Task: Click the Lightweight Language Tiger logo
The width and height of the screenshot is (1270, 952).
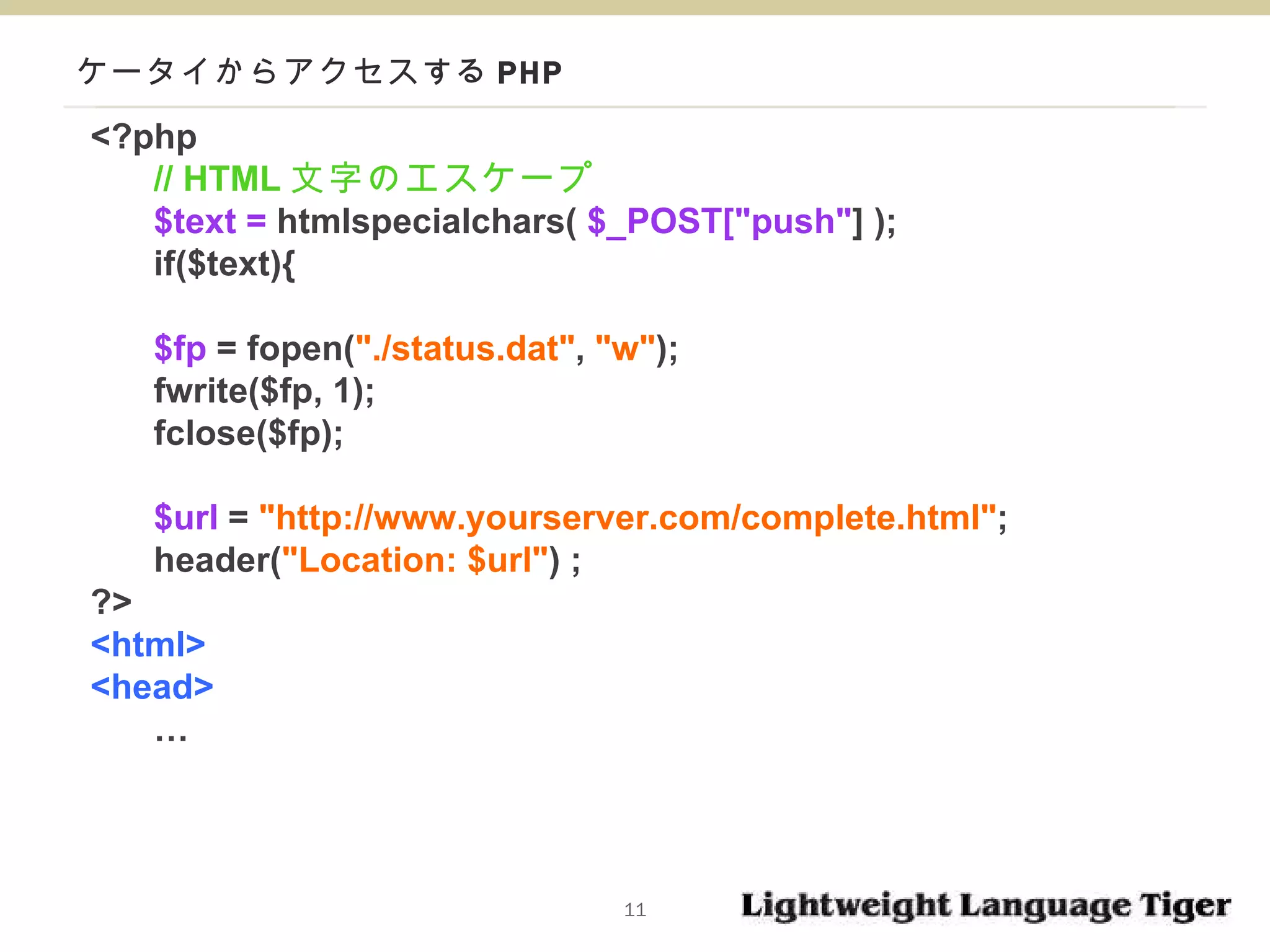Action: pos(986,906)
